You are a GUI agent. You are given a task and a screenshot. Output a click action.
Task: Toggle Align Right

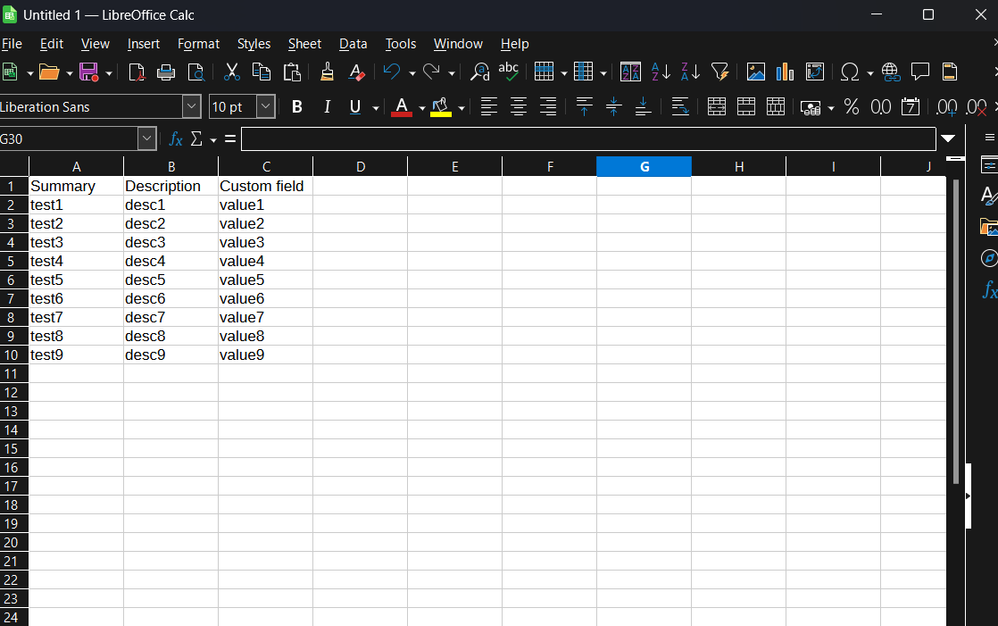pos(548,107)
